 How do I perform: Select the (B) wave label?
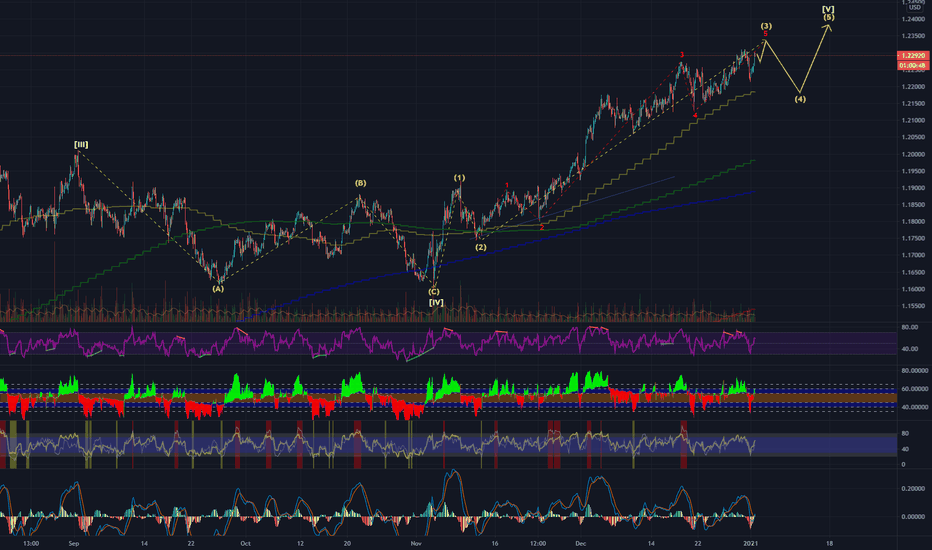(x=360, y=183)
